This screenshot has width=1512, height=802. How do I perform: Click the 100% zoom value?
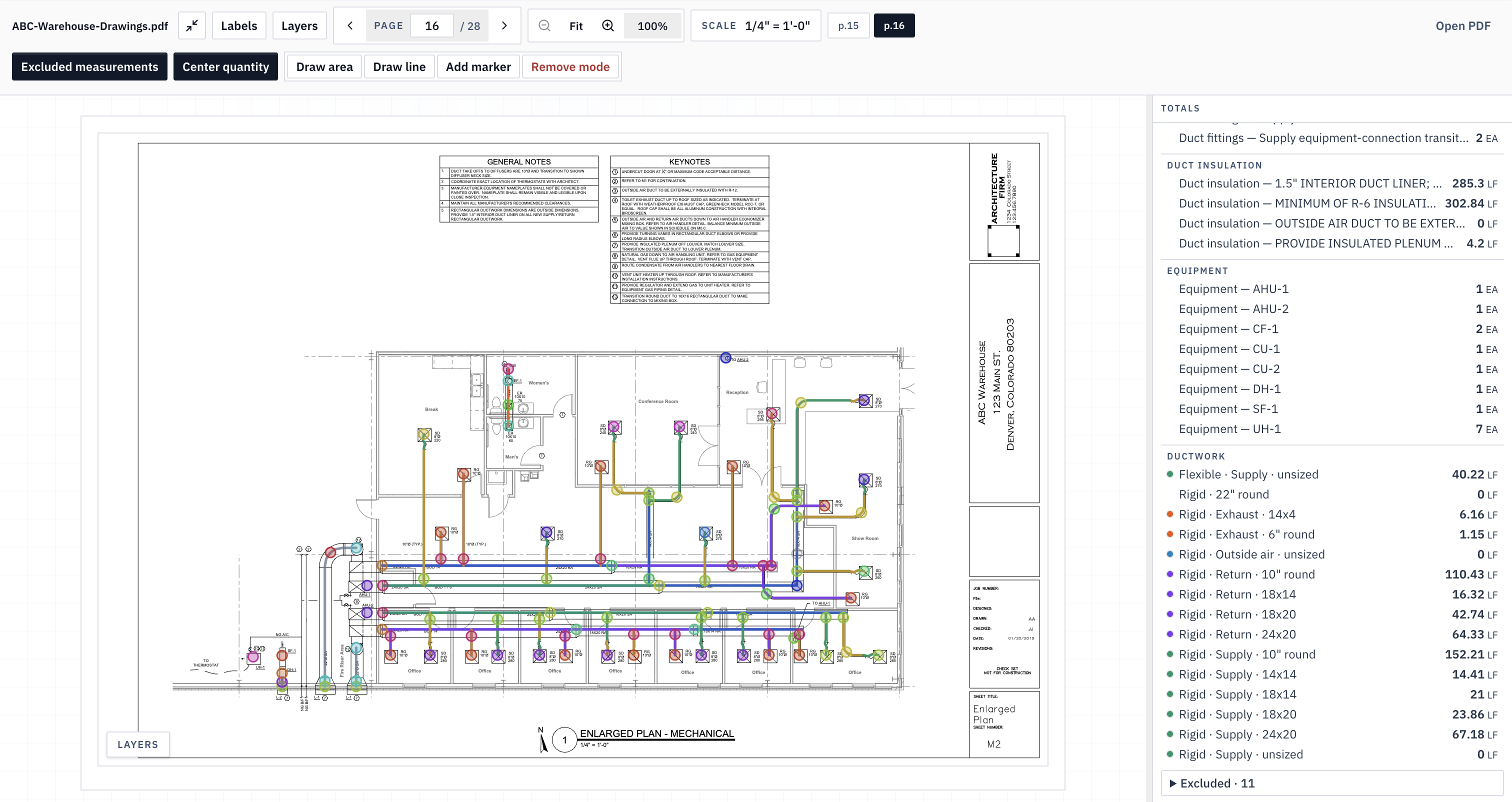click(652, 26)
